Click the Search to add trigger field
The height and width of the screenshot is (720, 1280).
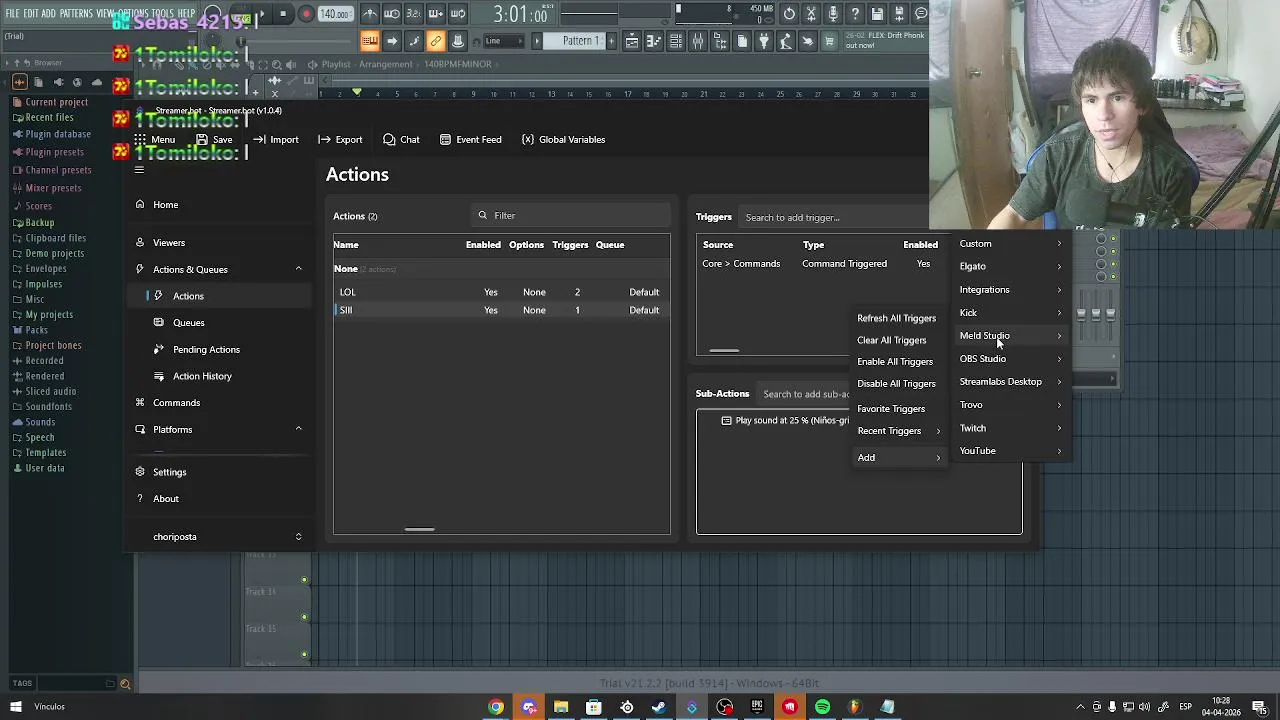834,218
